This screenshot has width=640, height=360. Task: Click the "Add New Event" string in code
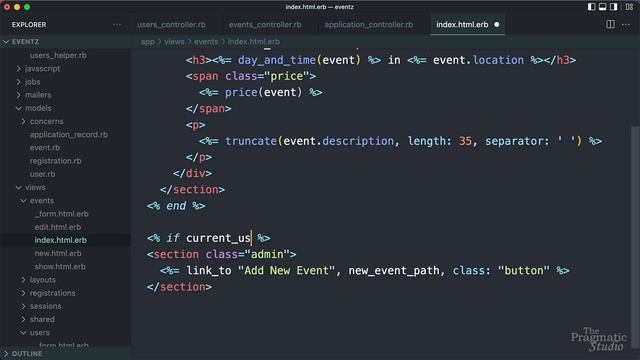click(286, 271)
